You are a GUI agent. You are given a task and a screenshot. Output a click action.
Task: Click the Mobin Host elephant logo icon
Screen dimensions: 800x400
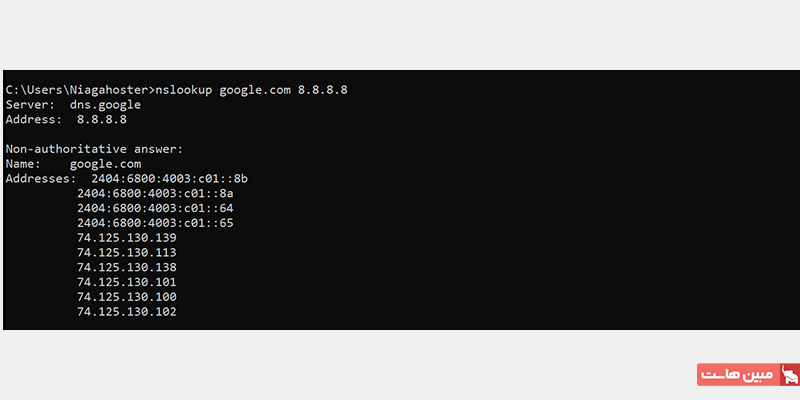click(x=791, y=374)
